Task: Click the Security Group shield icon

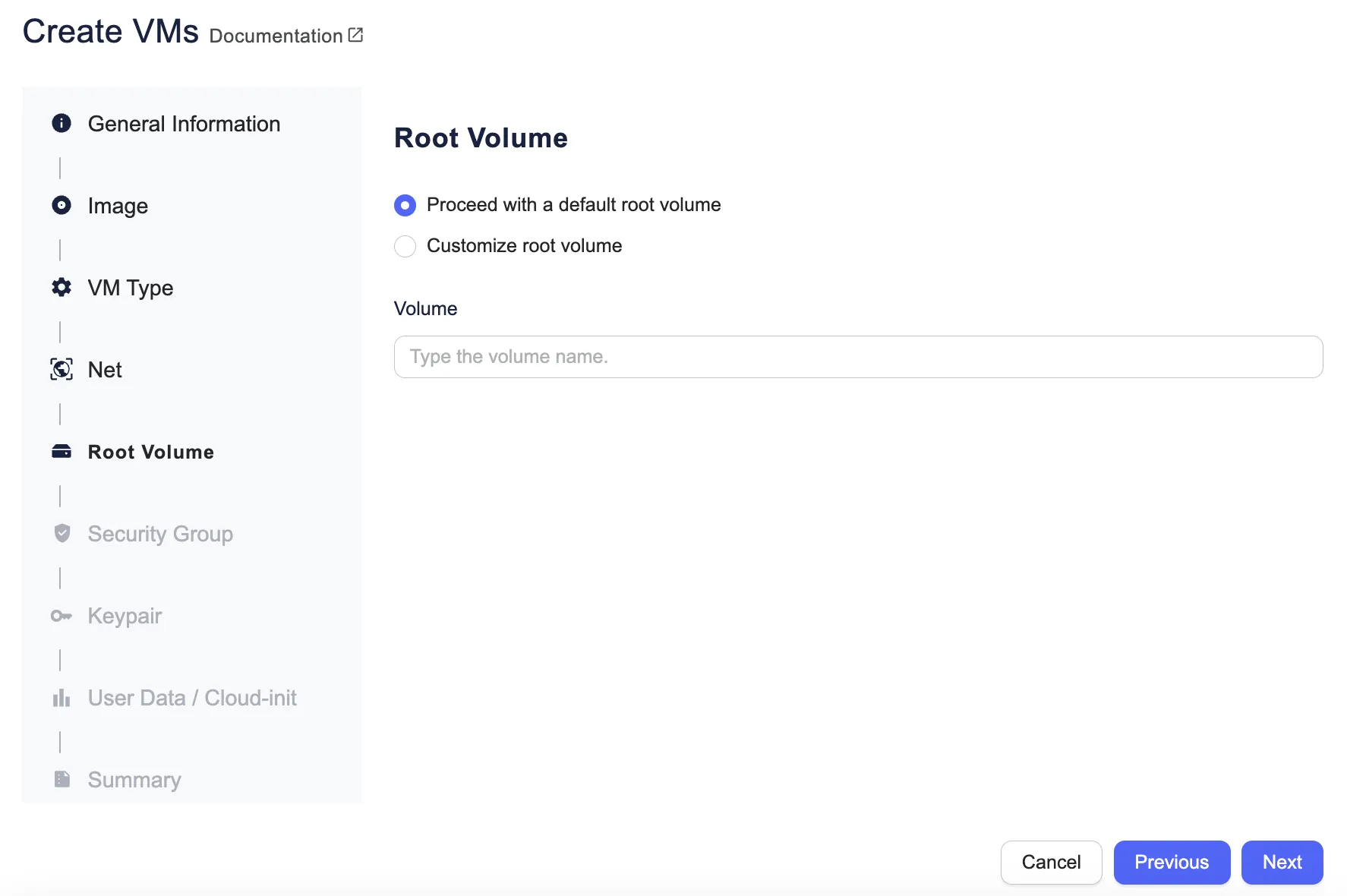Action: 62,534
